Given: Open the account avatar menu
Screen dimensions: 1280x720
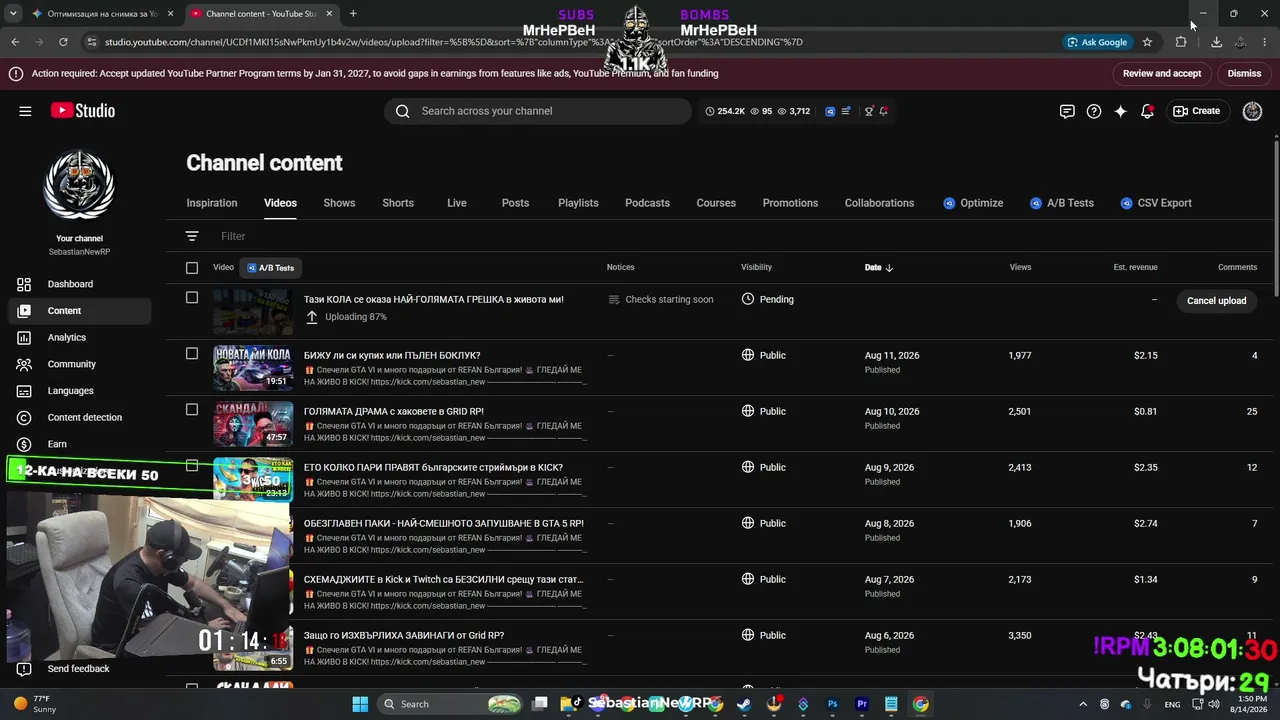Looking at the screenshot, I should coord(1252,111).
